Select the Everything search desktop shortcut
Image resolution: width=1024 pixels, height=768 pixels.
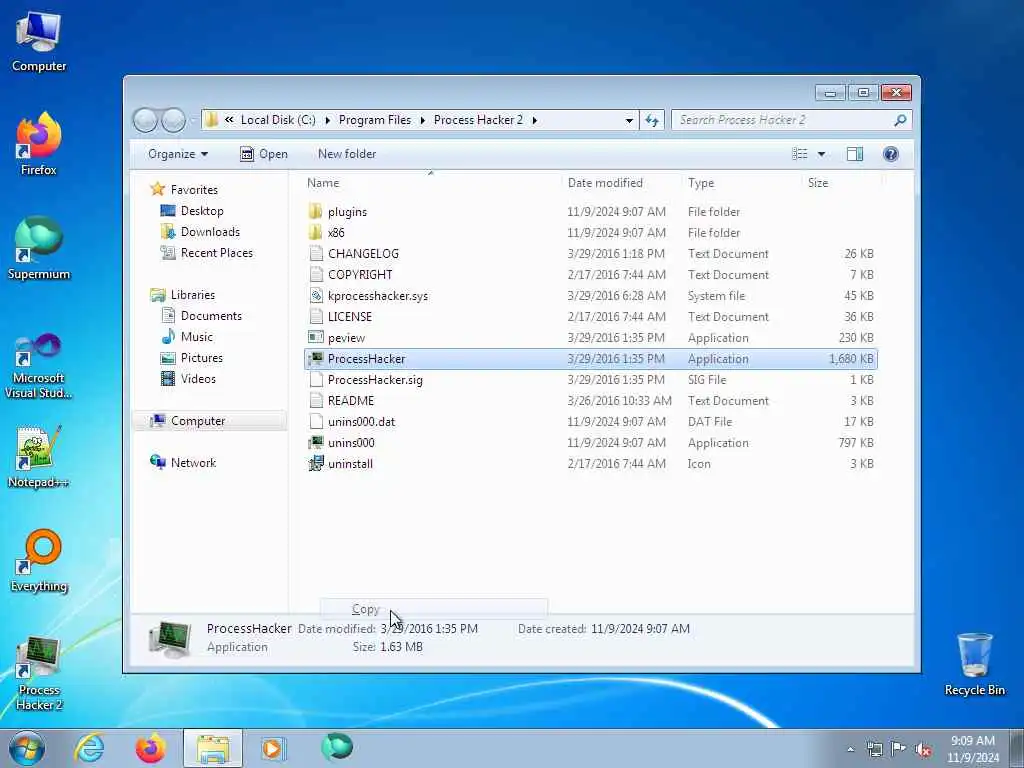[x=39, y=560]
